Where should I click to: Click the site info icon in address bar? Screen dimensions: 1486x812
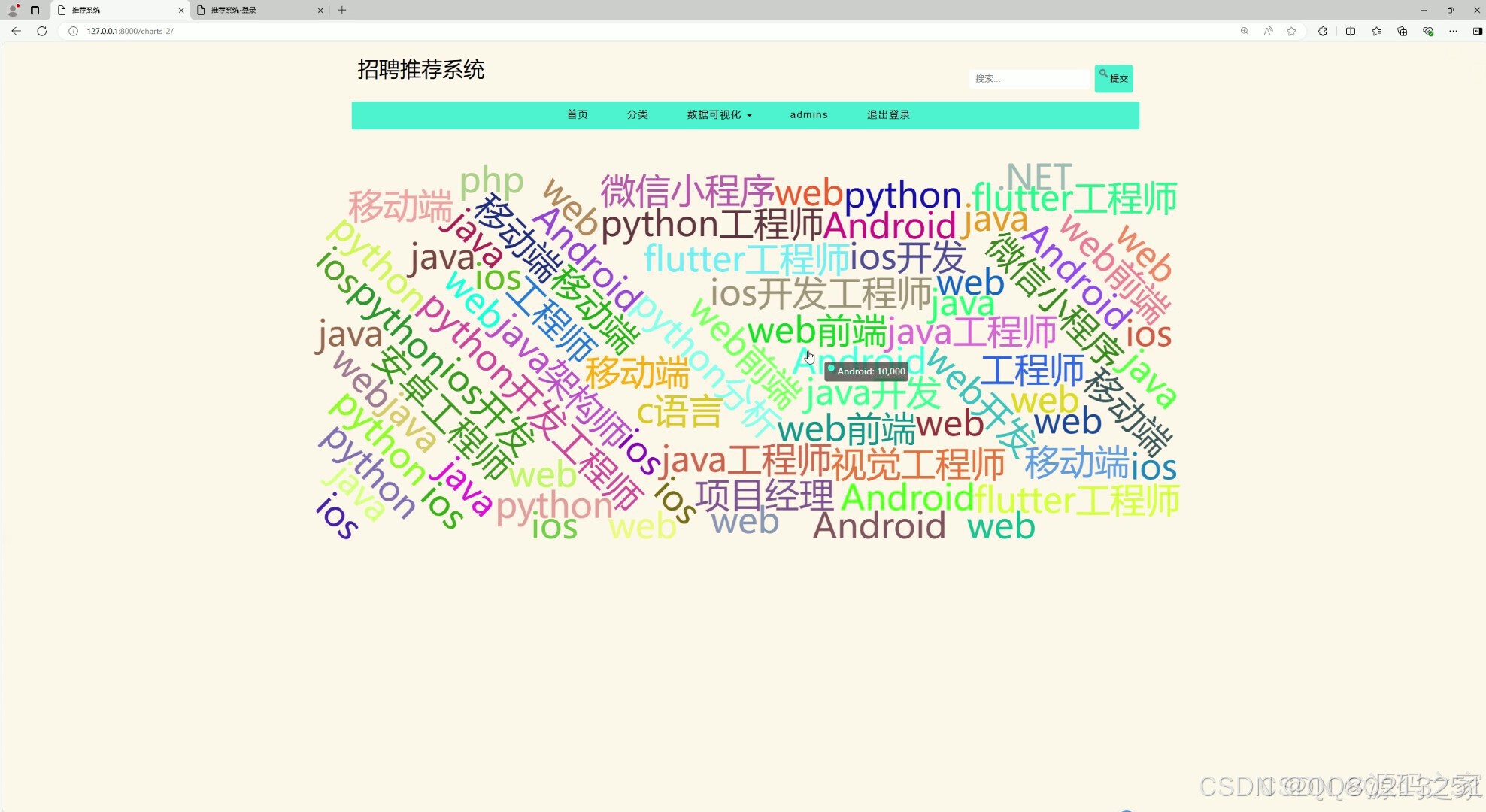tap(72, 31)
